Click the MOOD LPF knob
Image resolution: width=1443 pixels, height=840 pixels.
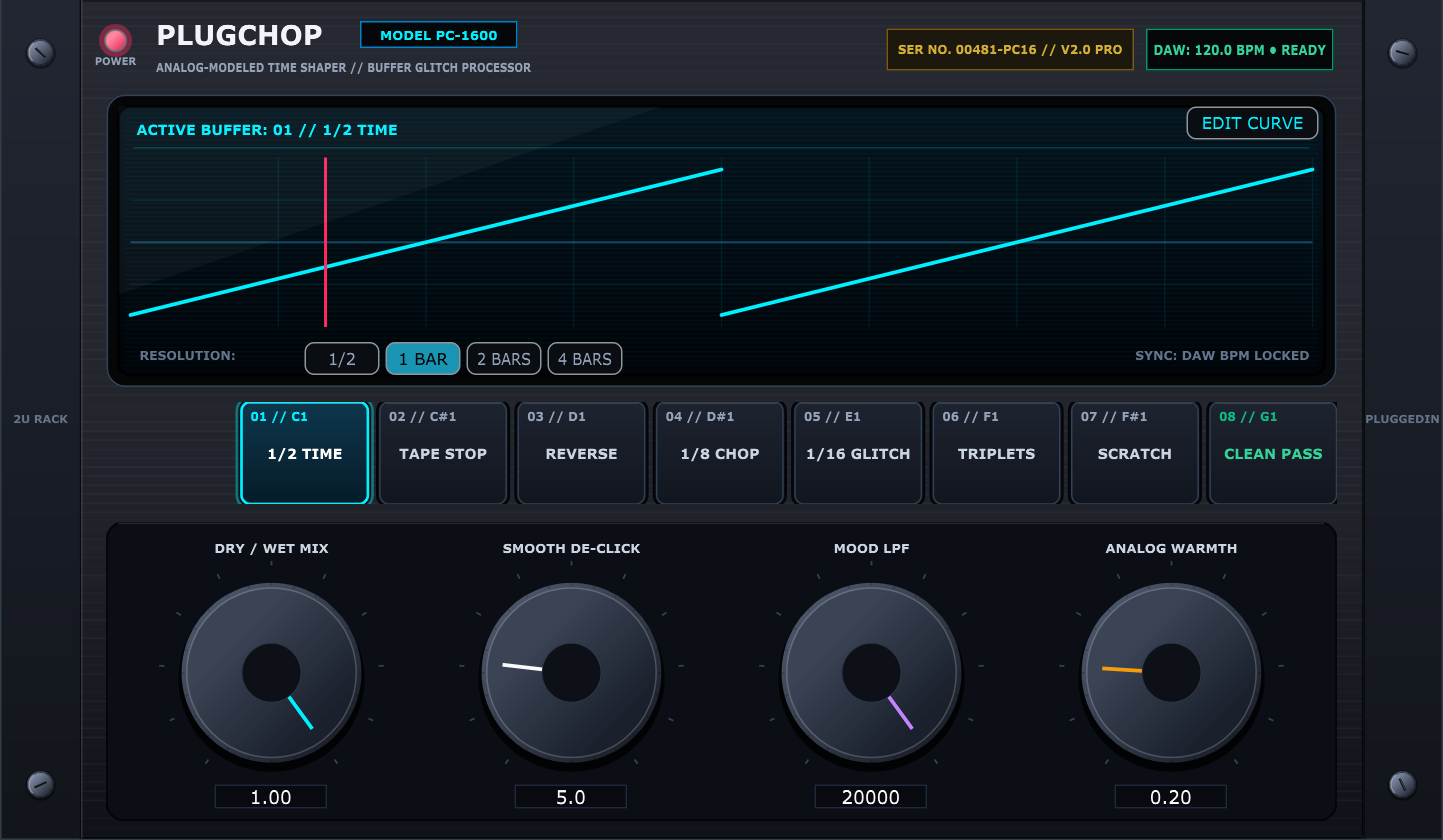point(871,672)
